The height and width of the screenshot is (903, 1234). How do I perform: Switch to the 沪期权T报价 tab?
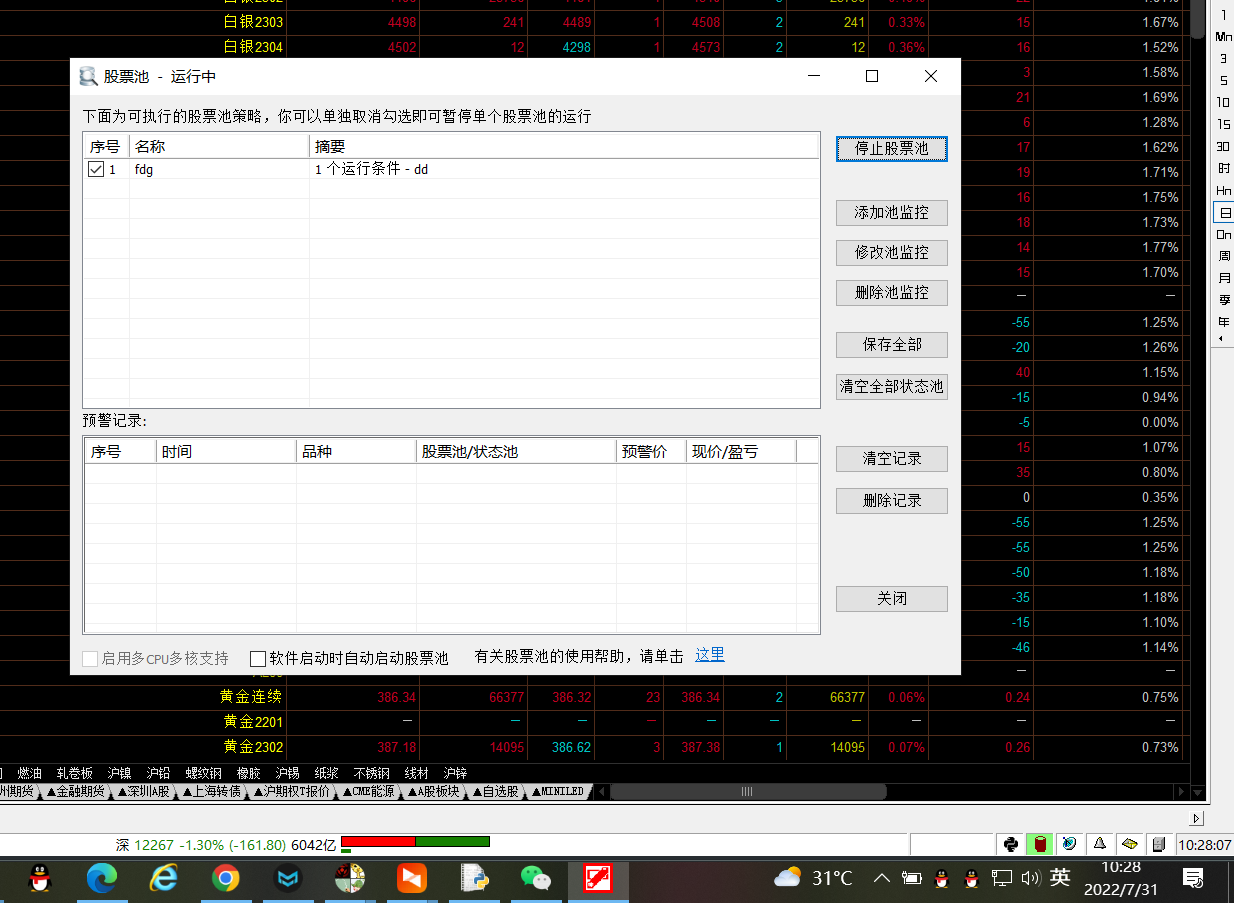coord(292,791)
